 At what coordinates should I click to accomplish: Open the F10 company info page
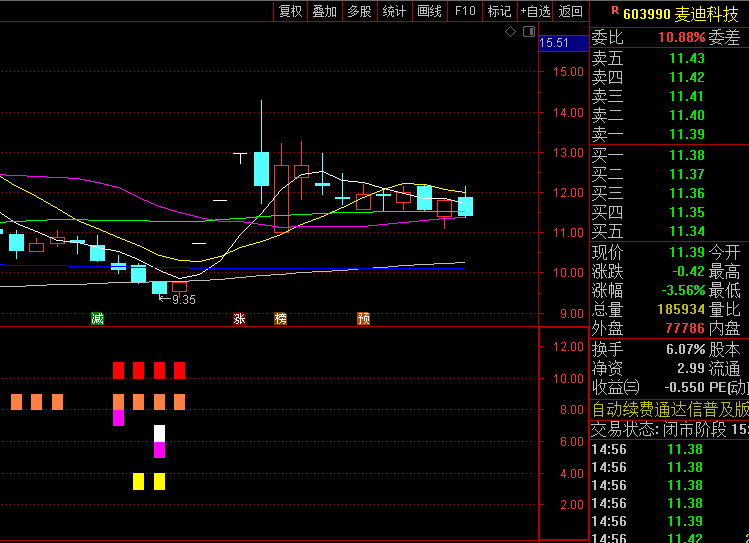465,11
